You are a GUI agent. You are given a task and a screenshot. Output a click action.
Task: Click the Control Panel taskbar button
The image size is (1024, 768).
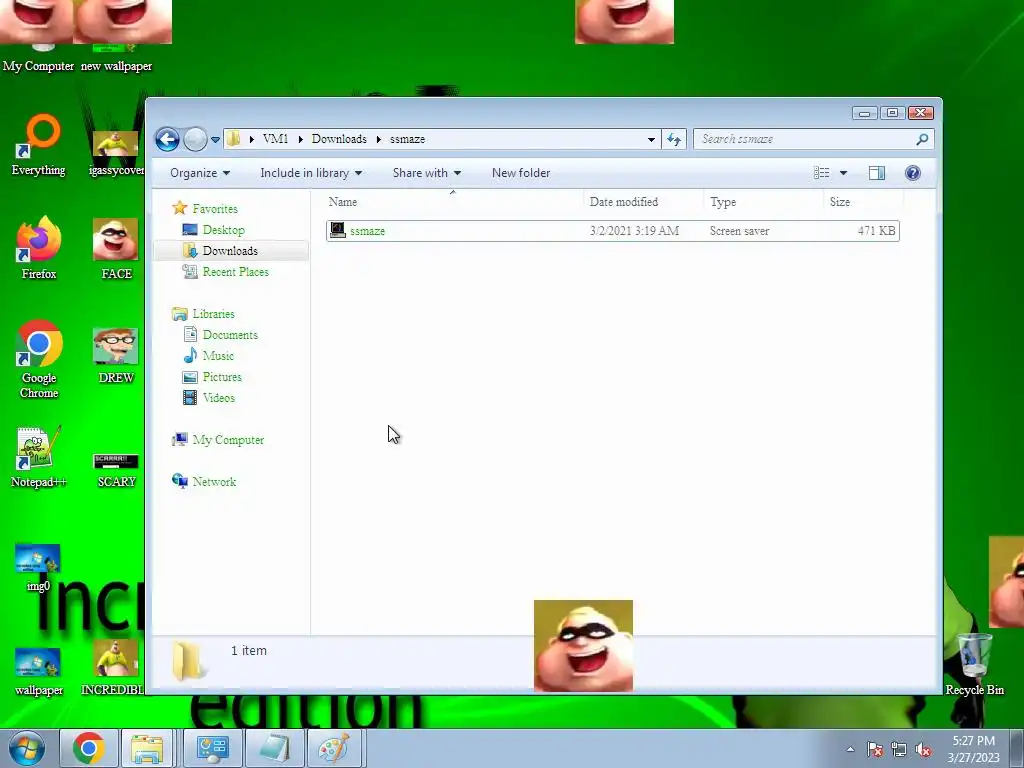212,748
